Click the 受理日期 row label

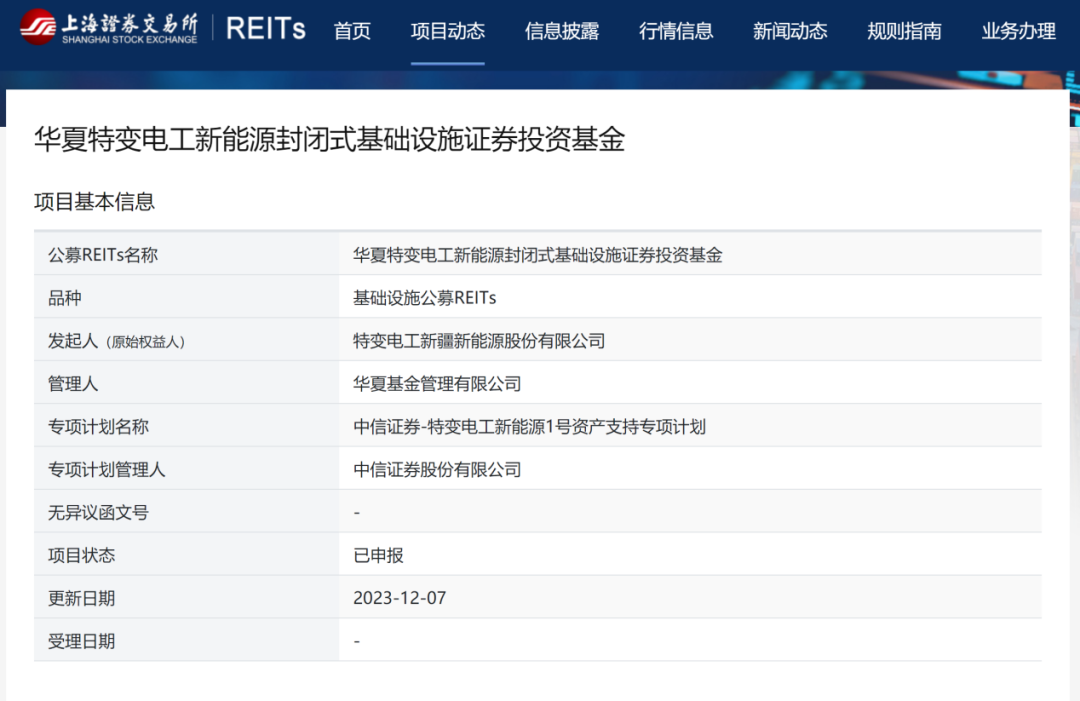click(x=81, y=641)
